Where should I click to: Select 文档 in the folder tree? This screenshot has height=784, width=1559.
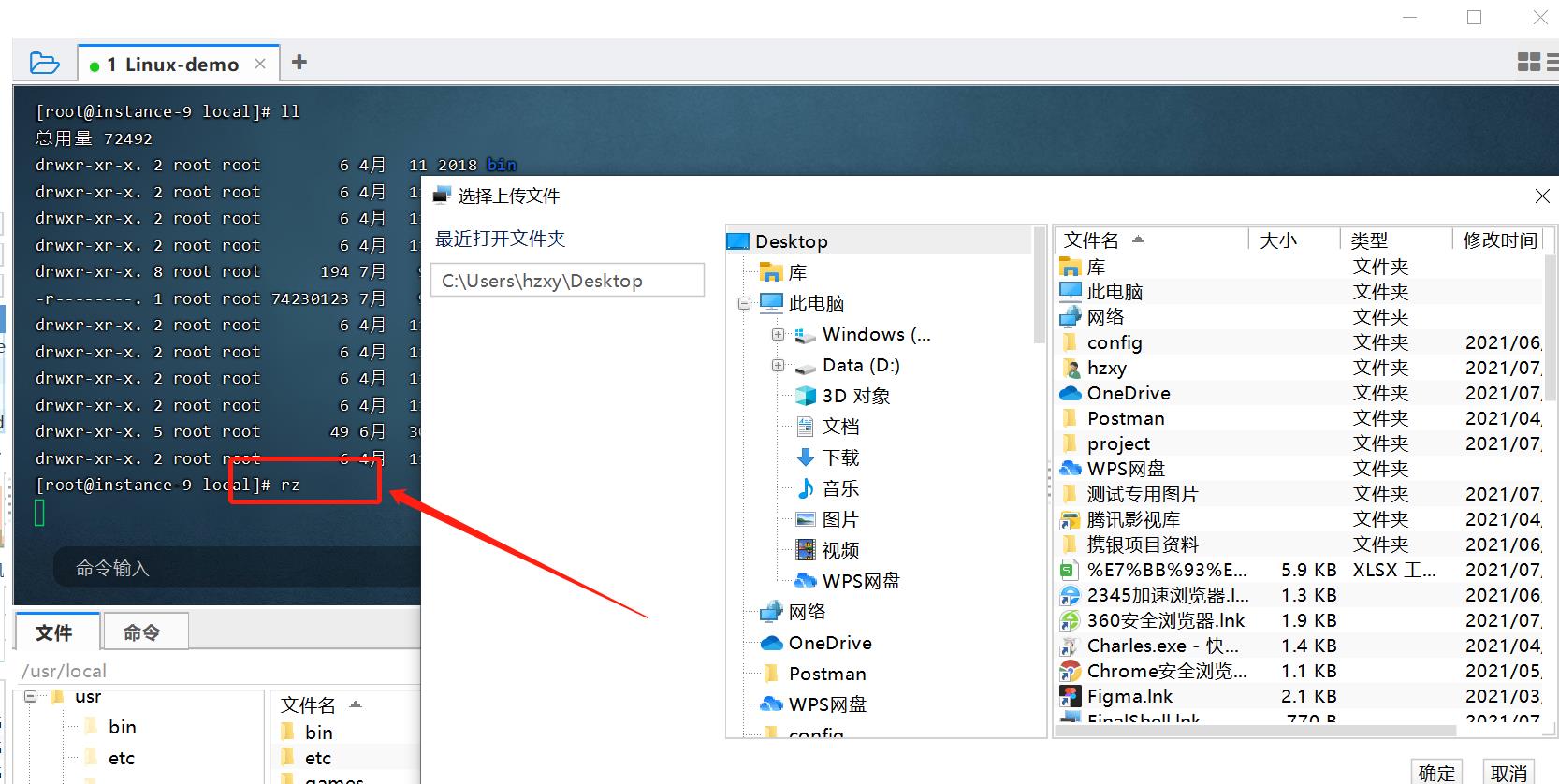point(839,427)
